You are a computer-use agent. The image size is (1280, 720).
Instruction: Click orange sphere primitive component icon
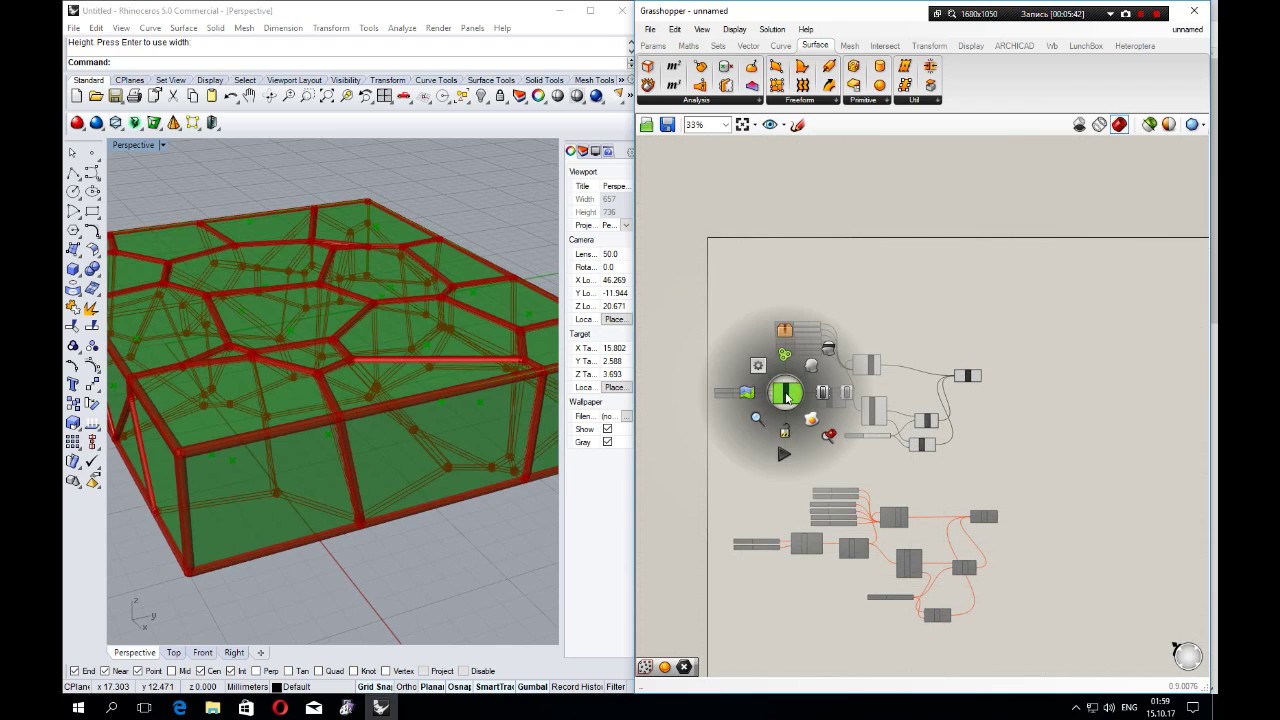tap(880, 86)
